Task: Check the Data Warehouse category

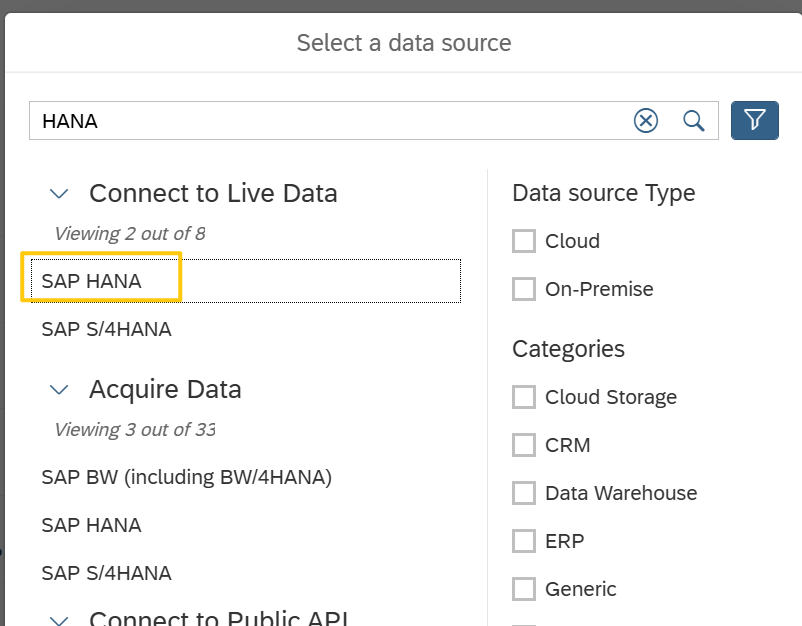Action: pyautogui.click(x=524, y=493)
